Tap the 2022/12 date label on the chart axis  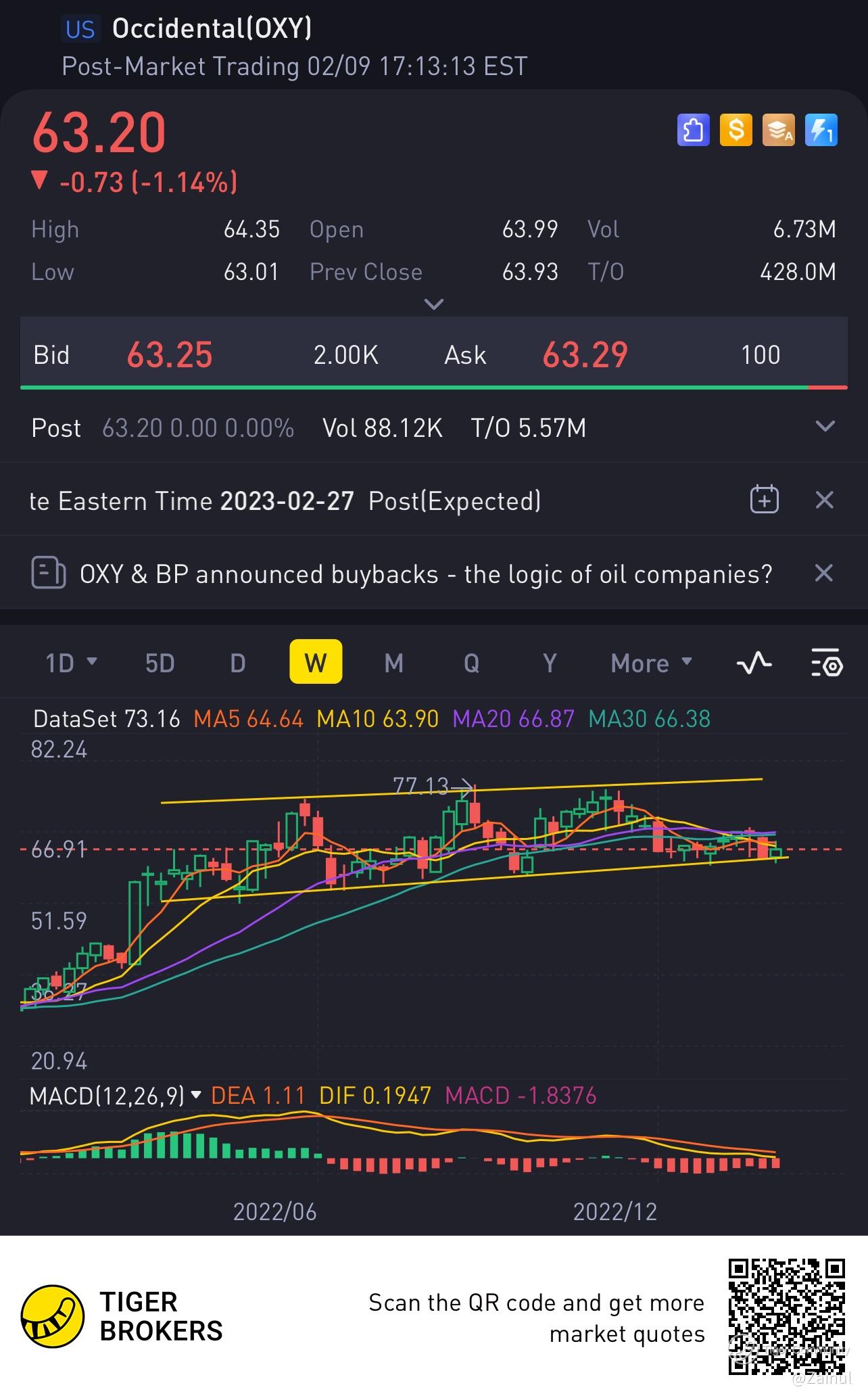pyautogui.click(x=615, y=1211)
